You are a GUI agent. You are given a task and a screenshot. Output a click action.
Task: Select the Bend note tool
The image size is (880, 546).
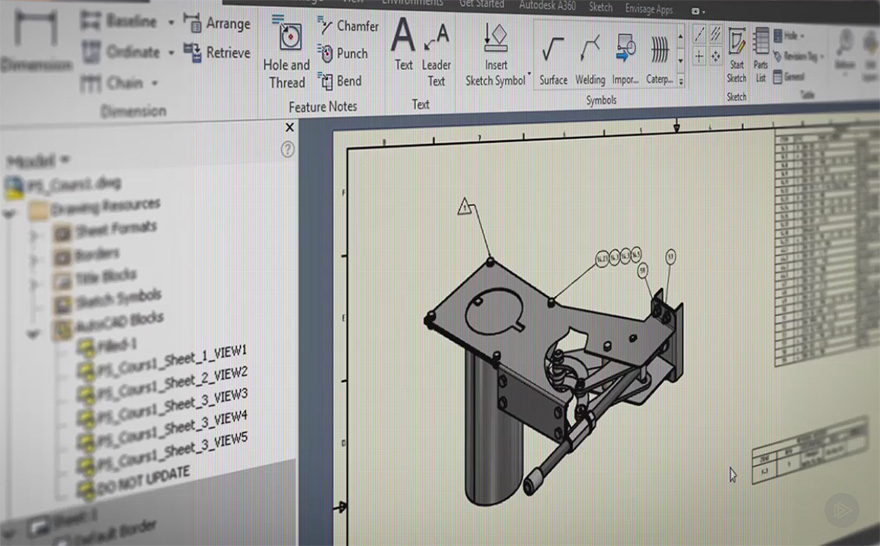[340, 81]
